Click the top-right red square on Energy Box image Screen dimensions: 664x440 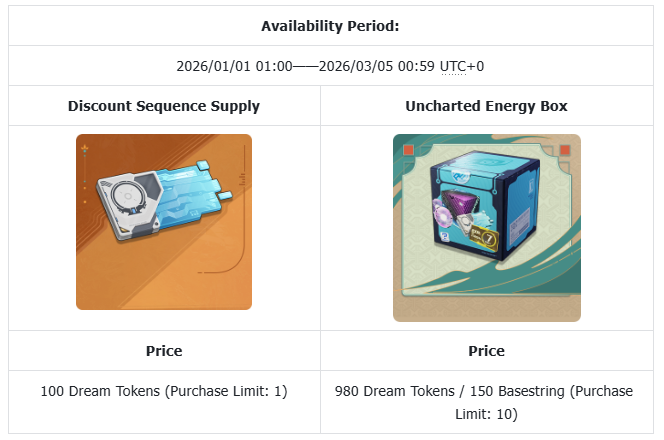565,150
